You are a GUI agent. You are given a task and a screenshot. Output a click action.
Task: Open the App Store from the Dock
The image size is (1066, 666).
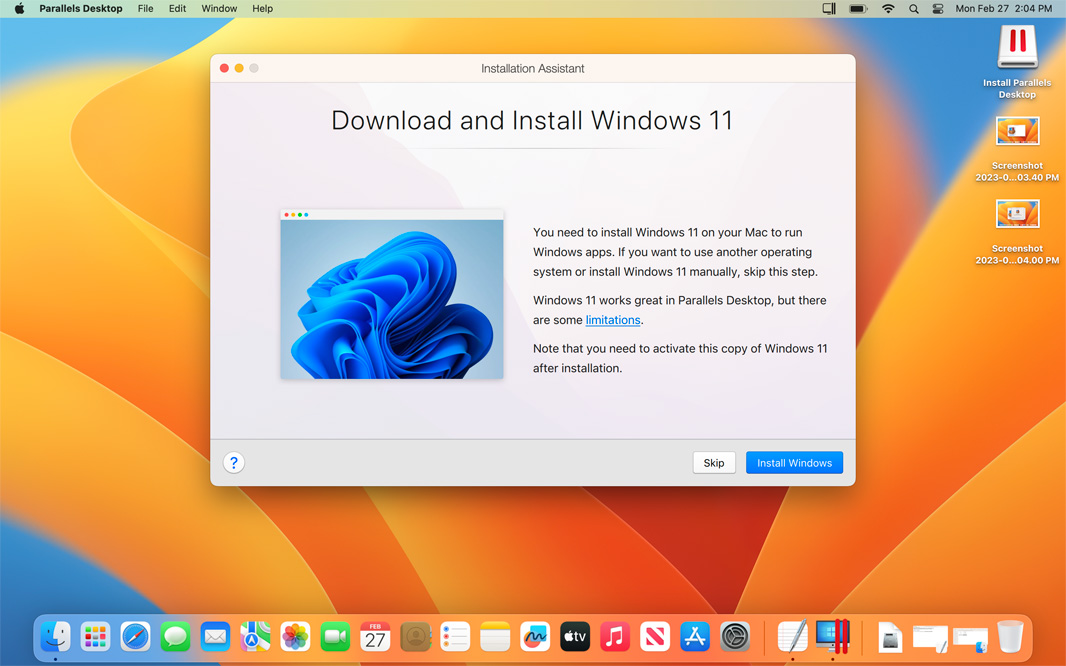click(x=695, y=636)
